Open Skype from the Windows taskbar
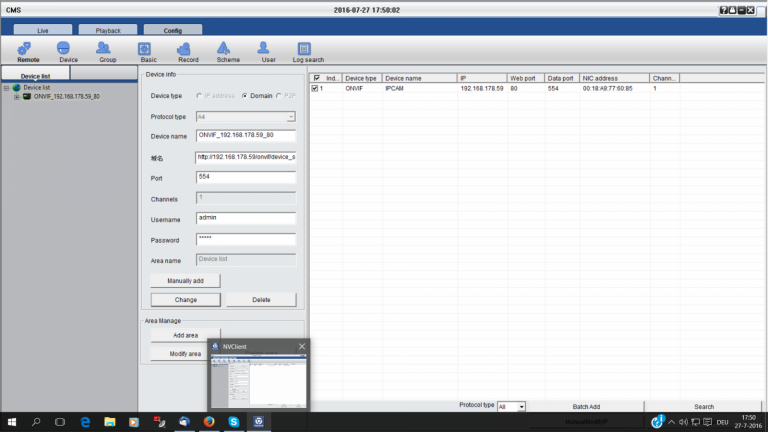 click(233, 422)
